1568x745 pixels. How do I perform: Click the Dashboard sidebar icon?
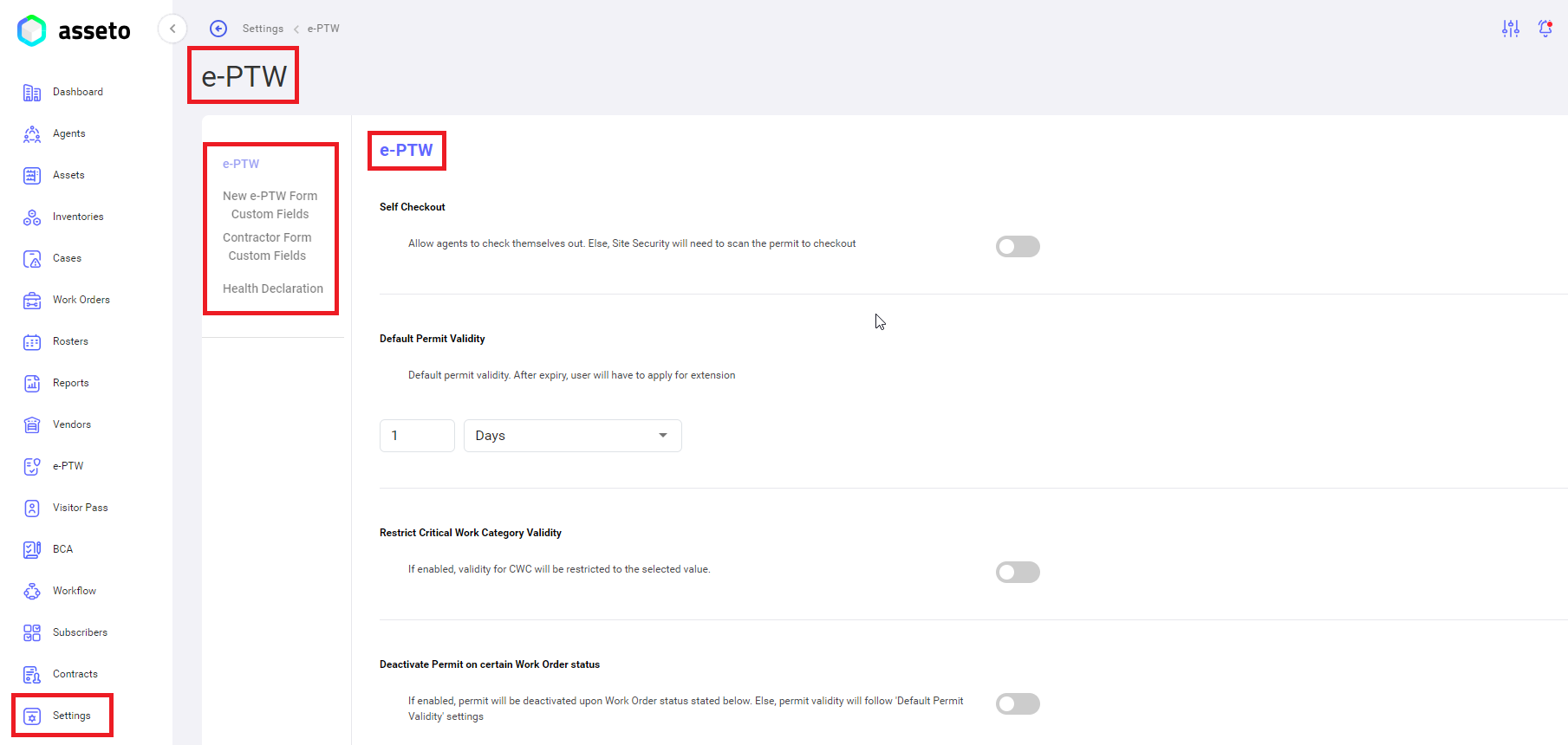click(32, 93)
